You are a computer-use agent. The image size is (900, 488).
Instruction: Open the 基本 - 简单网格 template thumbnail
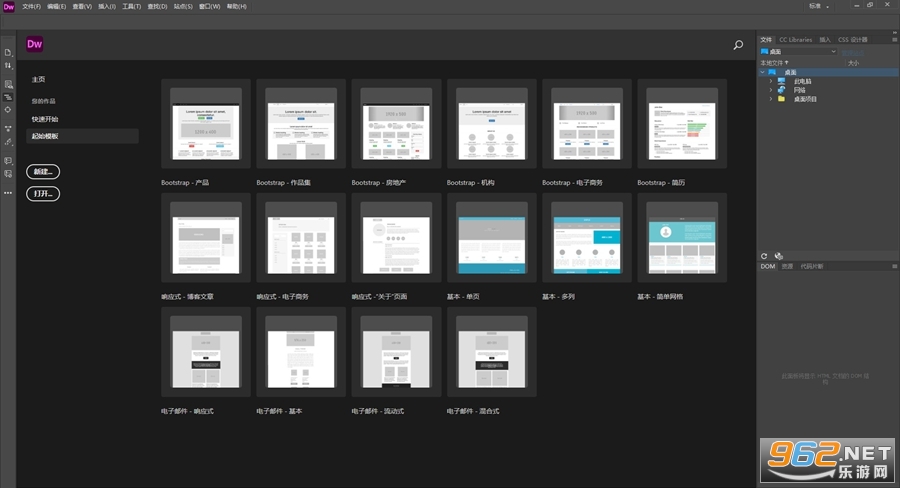[682, 238]
